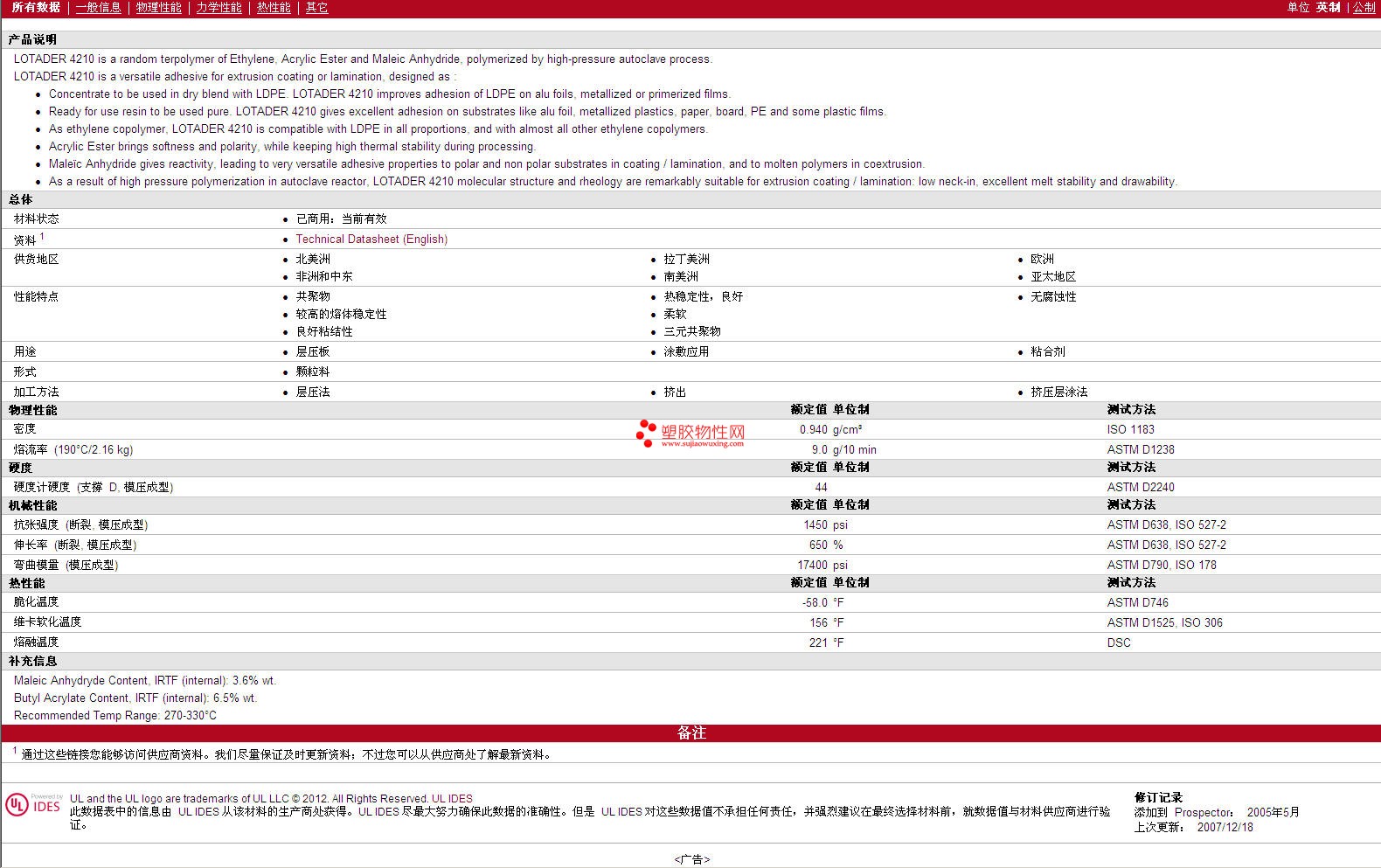
Task: Select the 三元共聚物 feature
Action: (692, 332)
